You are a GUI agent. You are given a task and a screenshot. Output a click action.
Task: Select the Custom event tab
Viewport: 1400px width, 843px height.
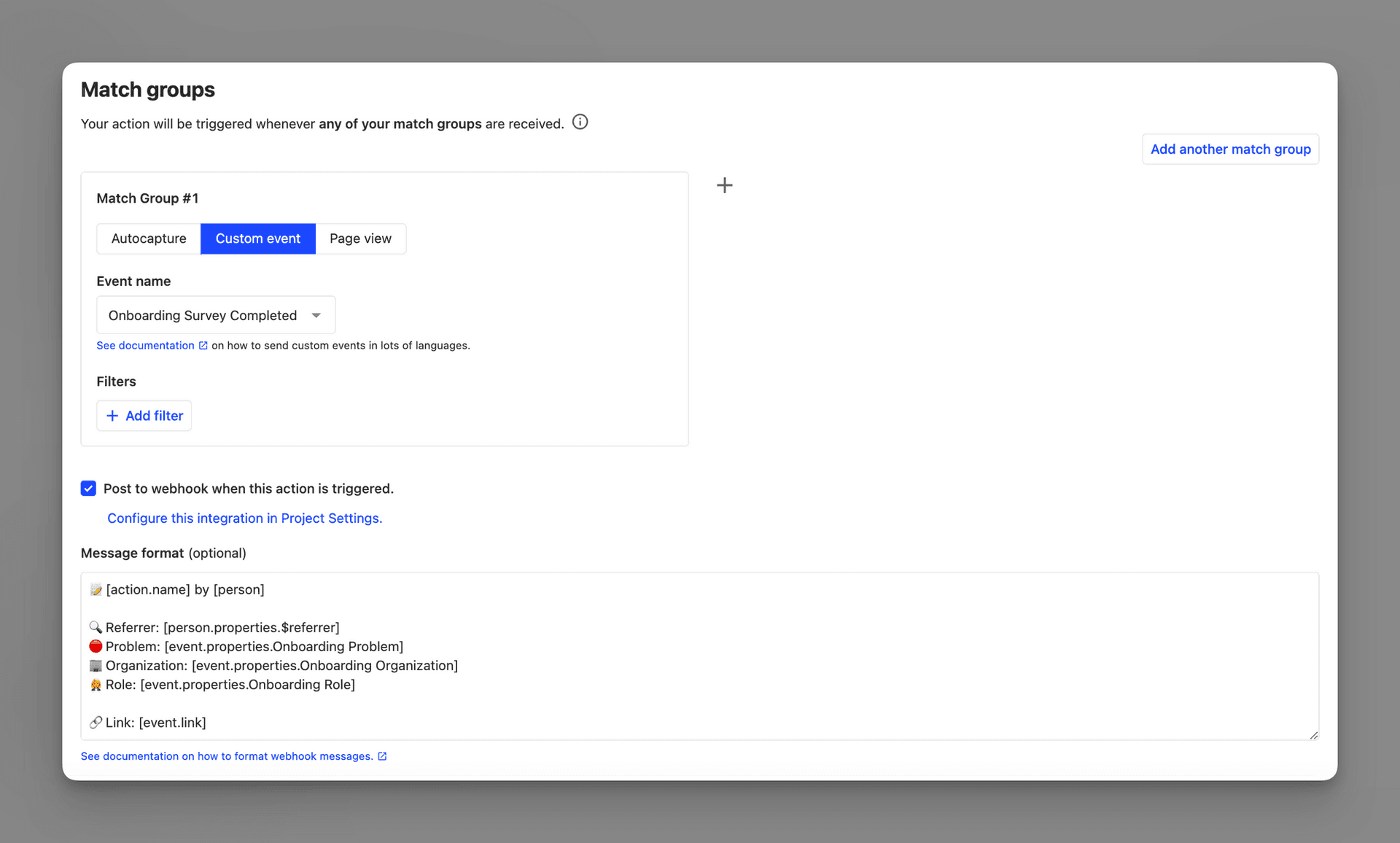(x=257, y=238)
